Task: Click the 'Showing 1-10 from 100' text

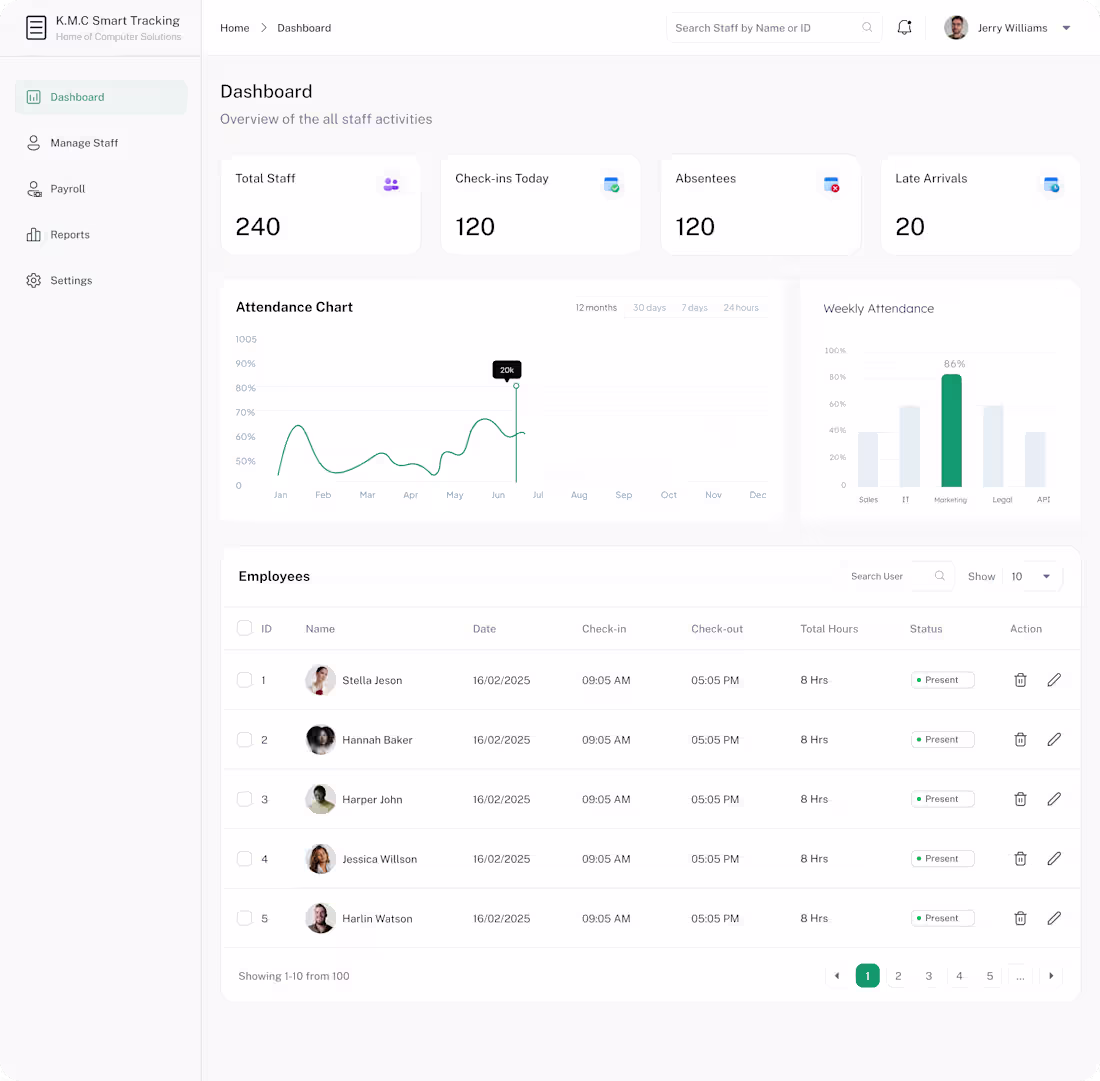Action: pyautogui.click(x=294, y=976)
